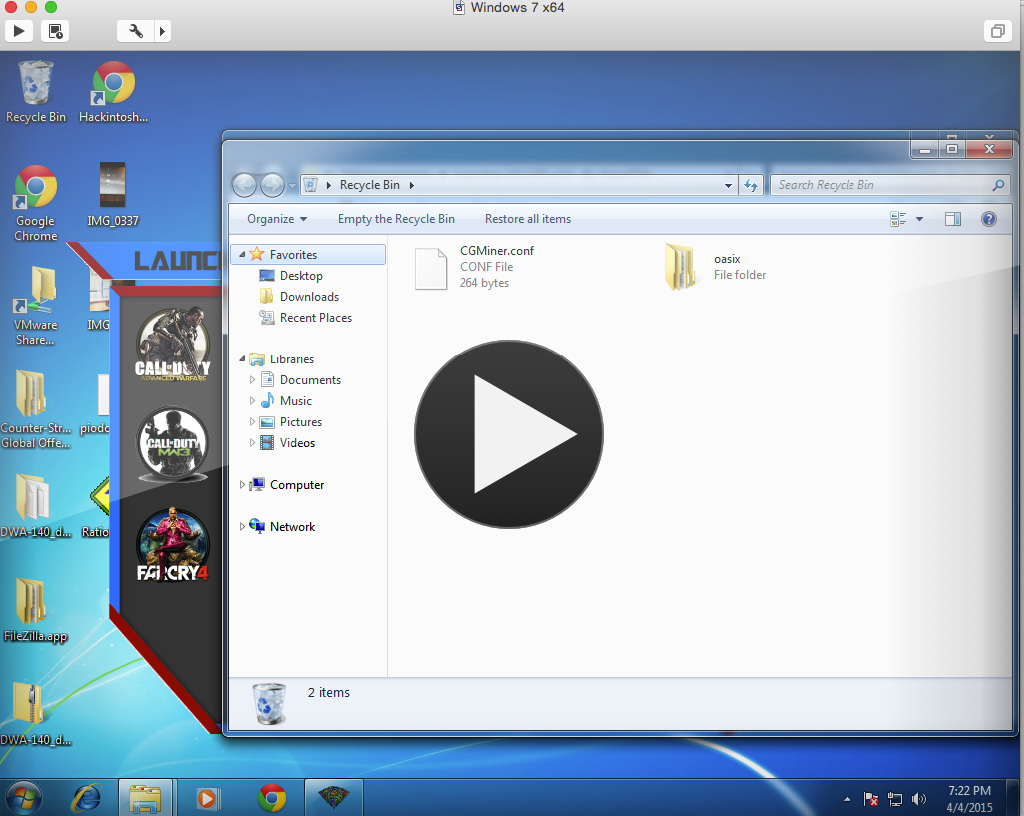Select the CGMiner.conf file
This screenshot has height=816, width=1024.
tap(475, 266)
